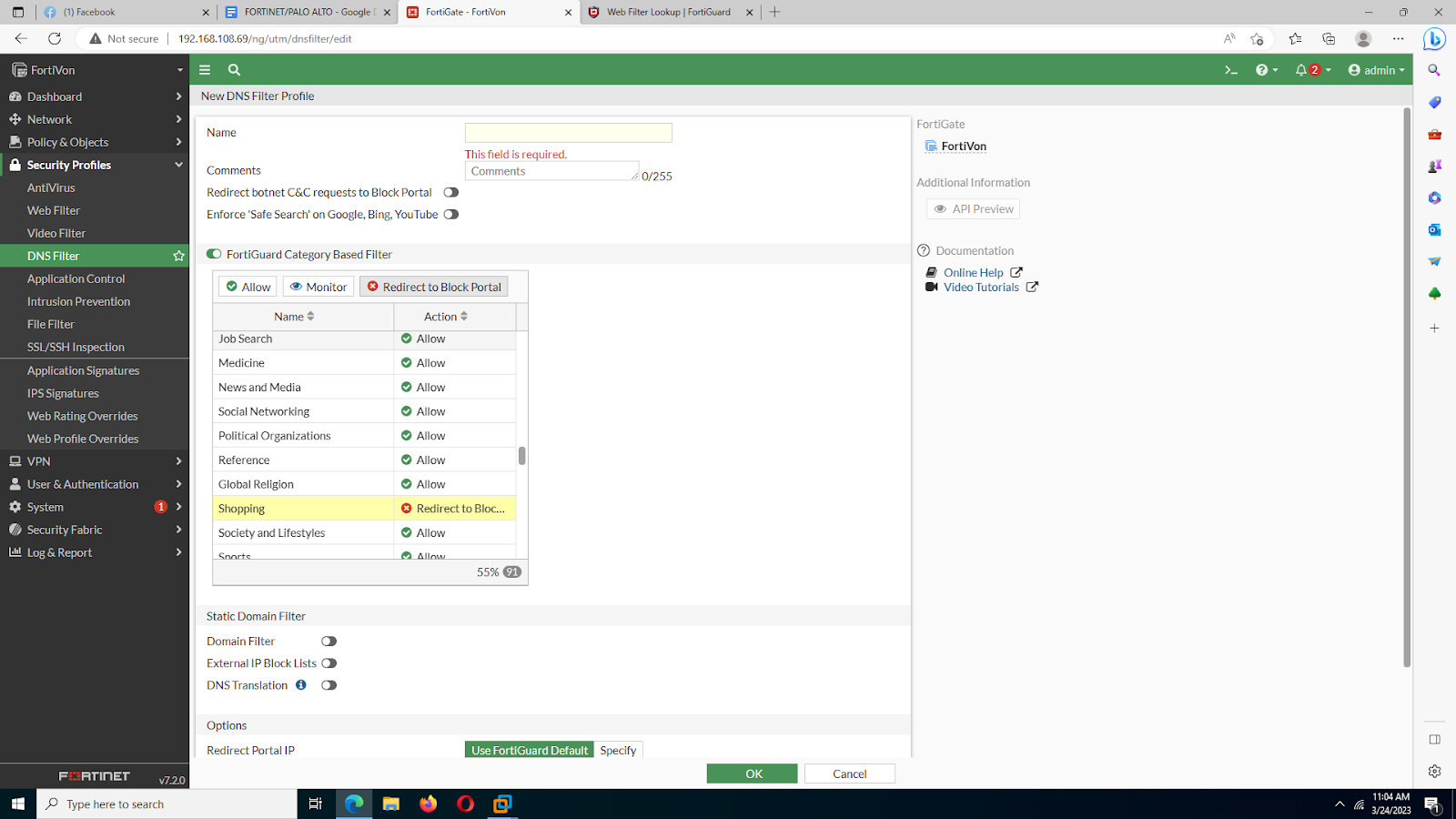Open Edge sidebar settings gear
The height and width of the screenshot is (819, 1456).
(x=1434, y=771)
